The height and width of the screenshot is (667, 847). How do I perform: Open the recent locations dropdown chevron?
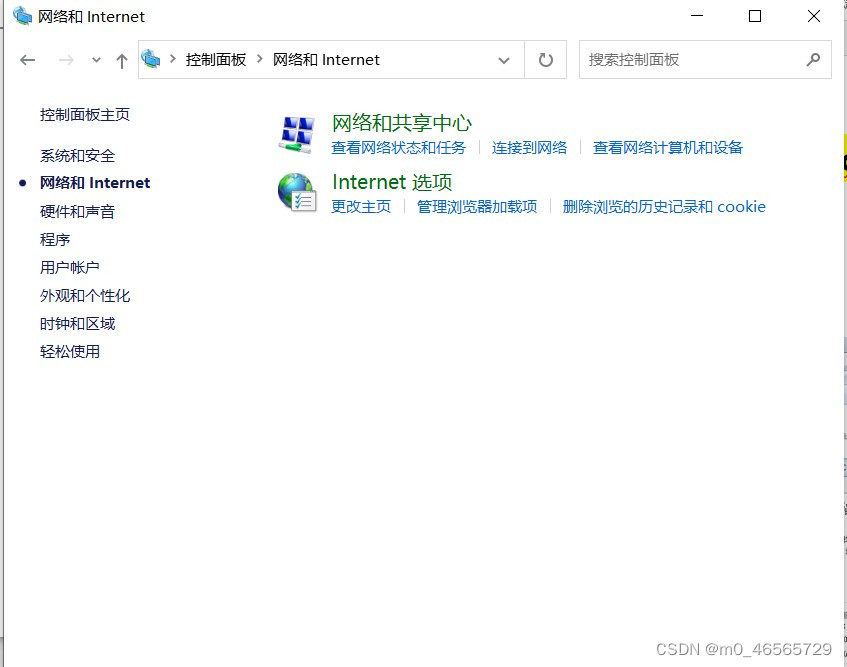coord(96,60)
